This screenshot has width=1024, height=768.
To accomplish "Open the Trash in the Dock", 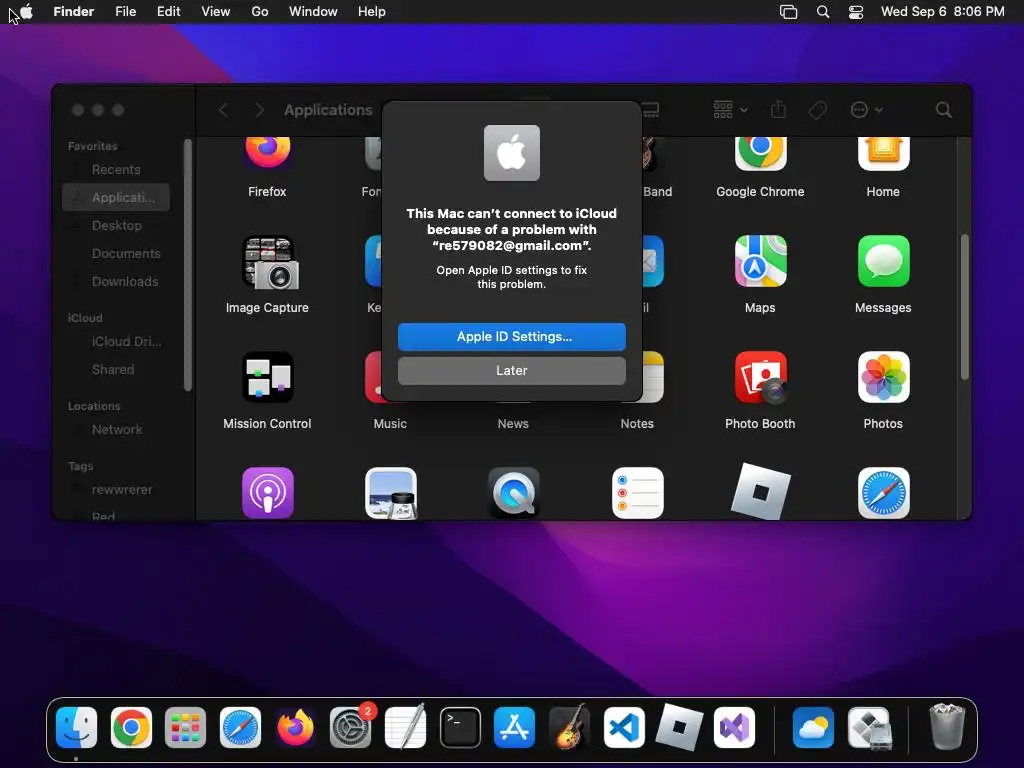I will pos(946,726).
